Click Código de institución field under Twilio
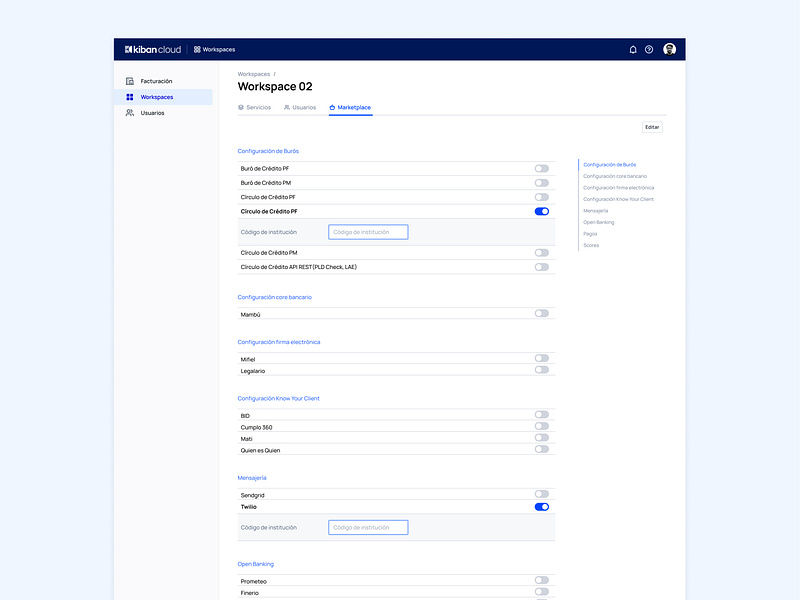The width and height of the screenshot is (800, 600). pyautogui.click(x=368, y=528)
